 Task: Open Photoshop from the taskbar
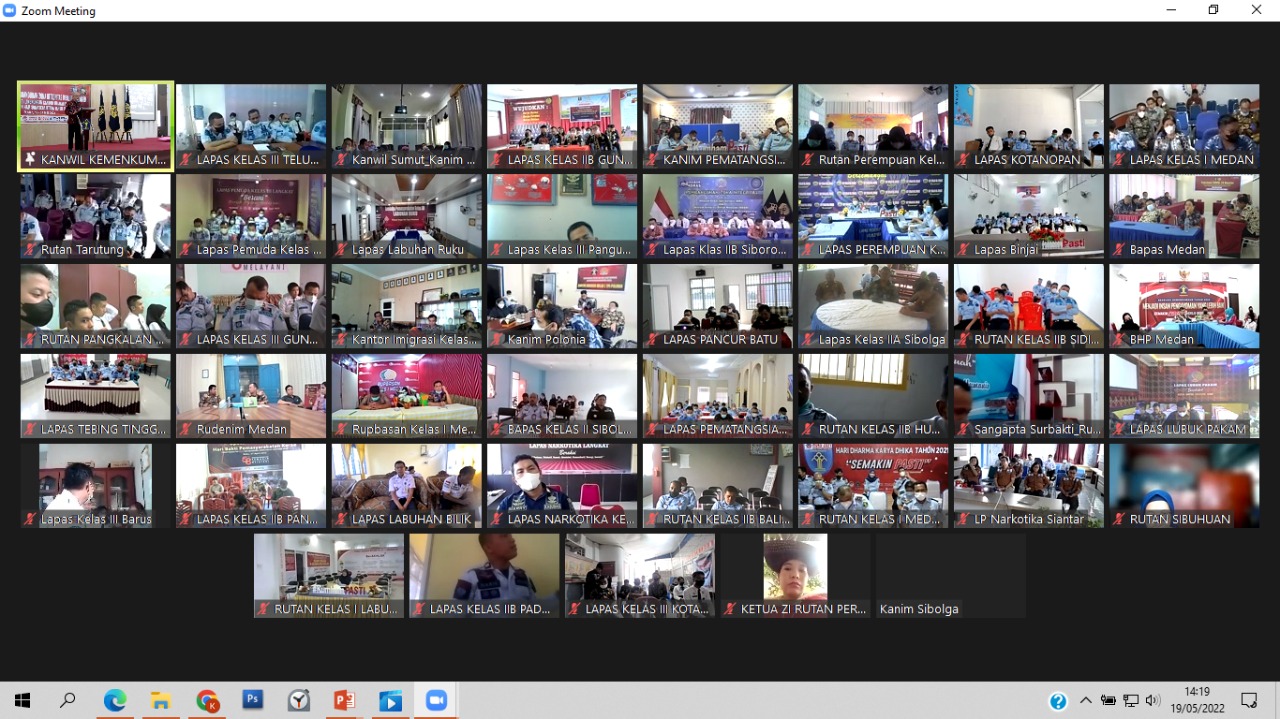253,701
